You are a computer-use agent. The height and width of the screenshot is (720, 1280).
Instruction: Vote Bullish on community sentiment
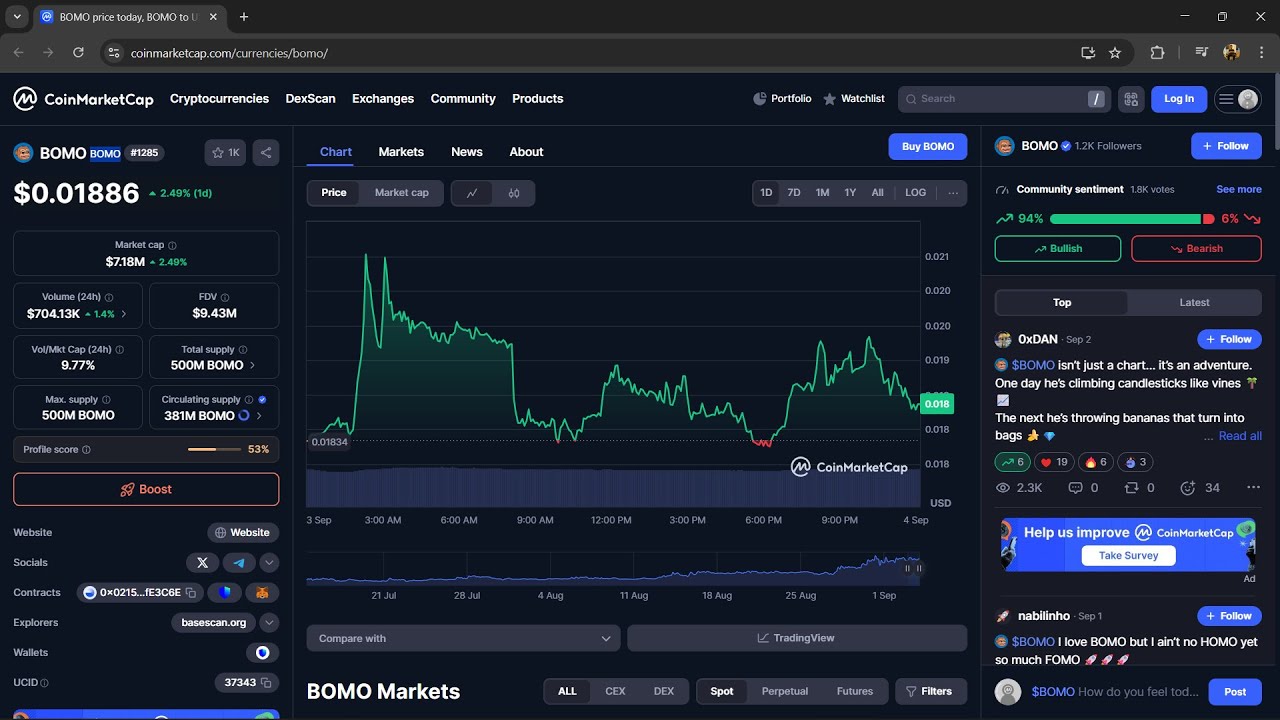point(1058,249)
